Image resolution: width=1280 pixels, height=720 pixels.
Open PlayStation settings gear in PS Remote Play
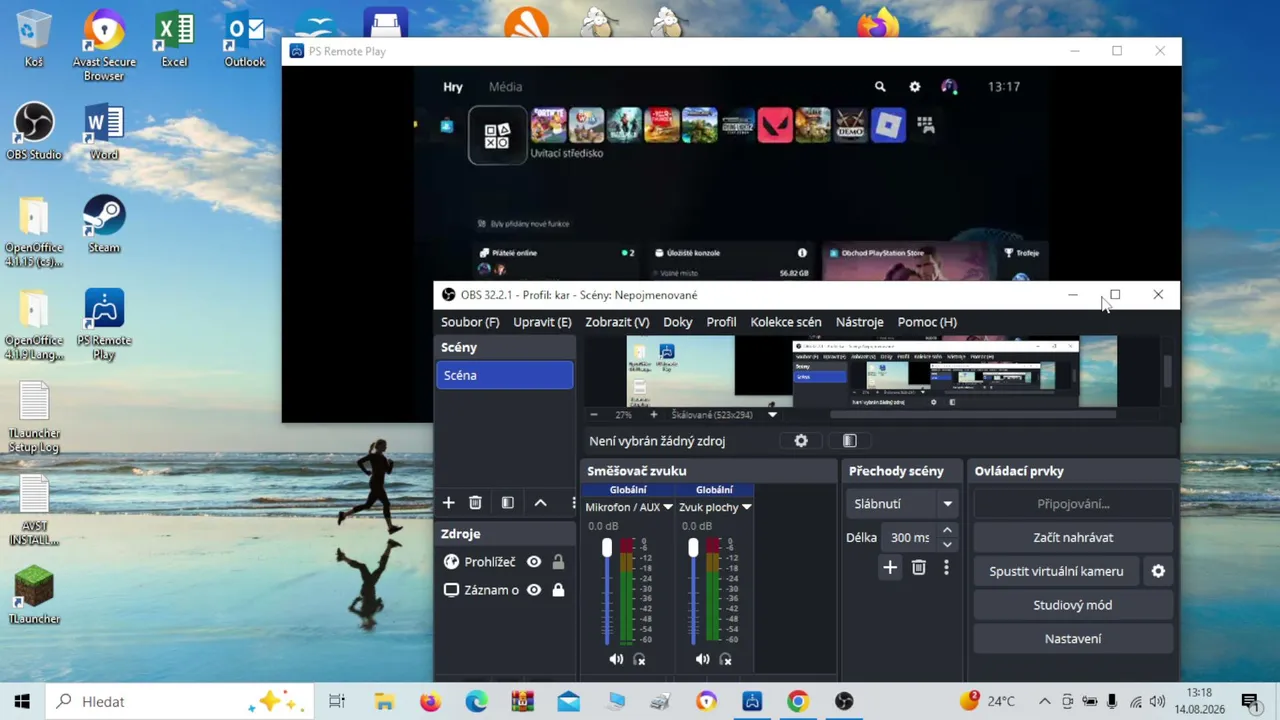914,87
